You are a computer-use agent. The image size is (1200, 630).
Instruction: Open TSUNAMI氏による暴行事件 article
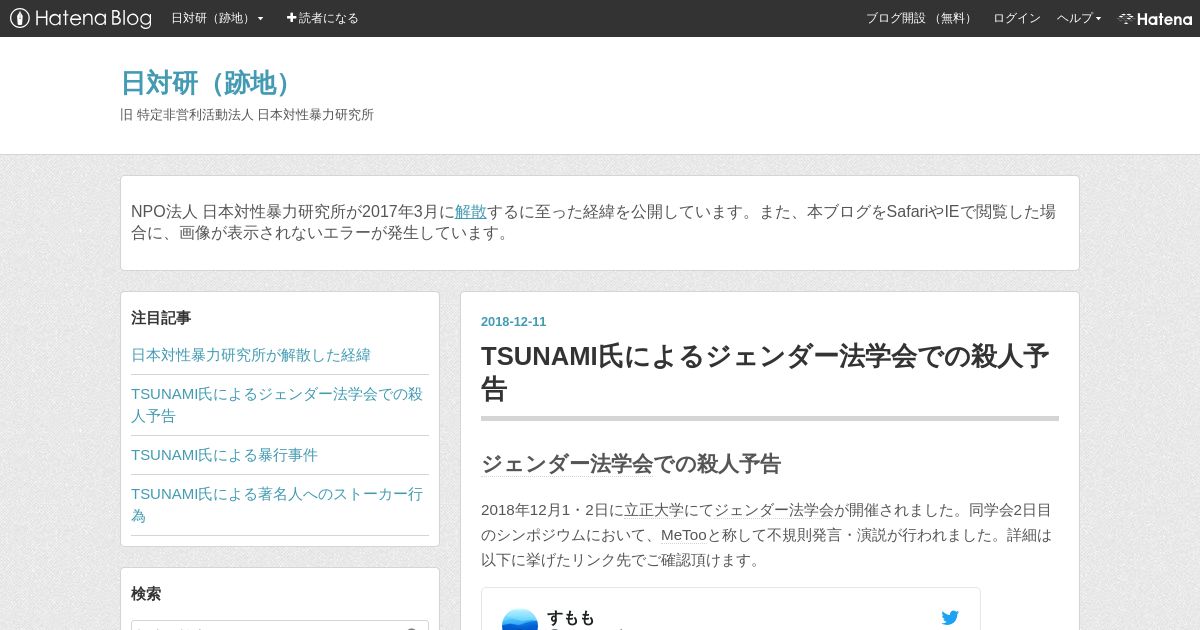tap(224, 455)
